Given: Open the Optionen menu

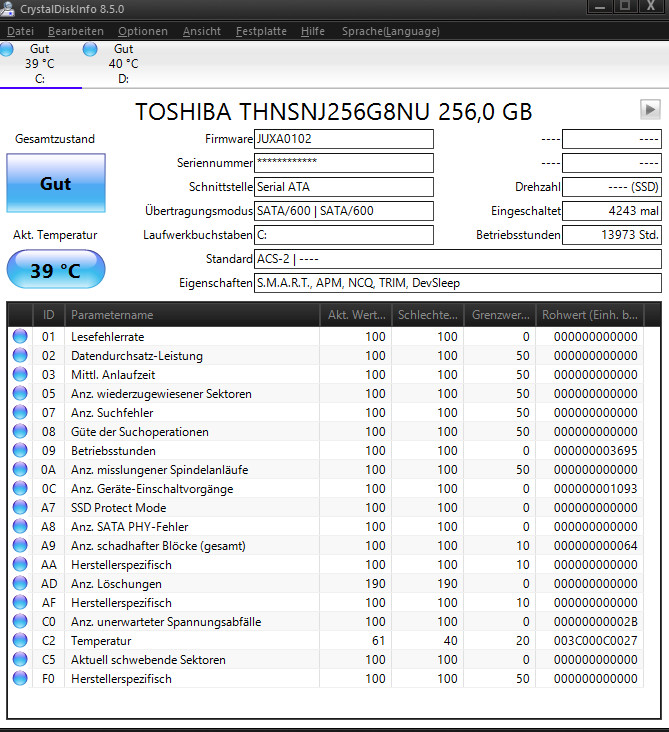Looking at the screenshot, I should click(143, 31).
